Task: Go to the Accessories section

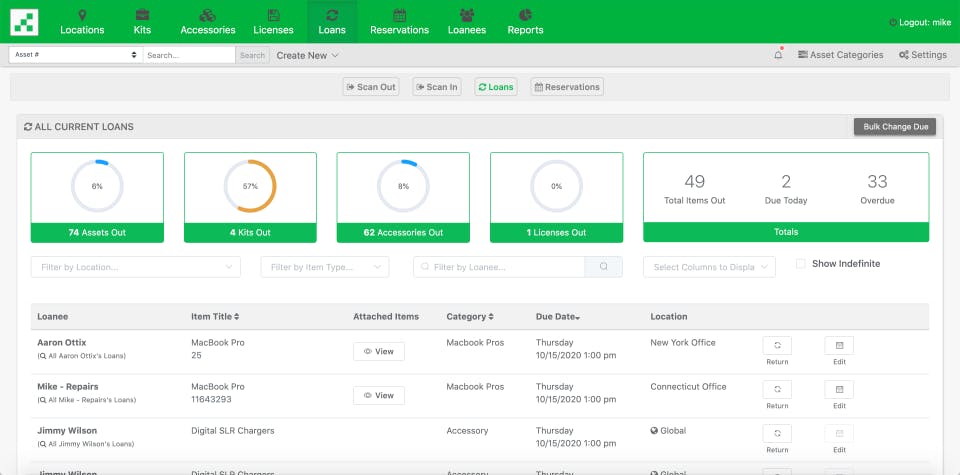Action: pos(208,22)
